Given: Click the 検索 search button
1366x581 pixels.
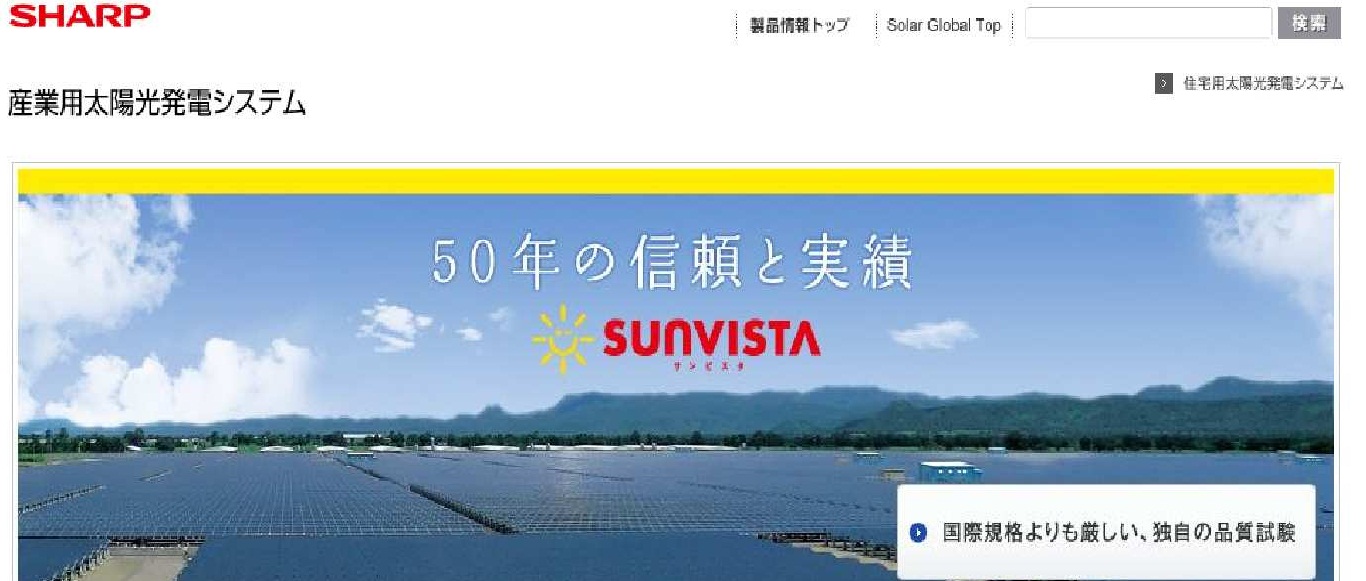Looking at the screenshot, I should pyautogui.click(x=1309, y=24).
